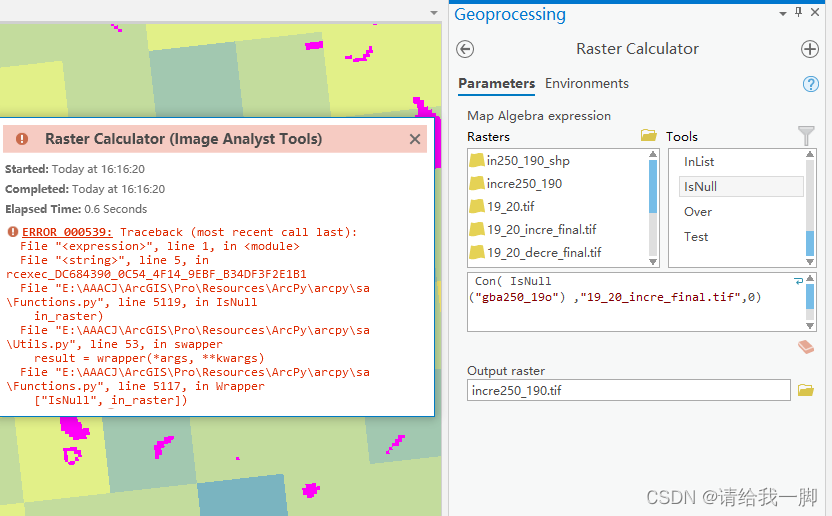Open the Raster Calculator help icon
The width and height of the screenshot is (832, 516).
coord(811,84)
